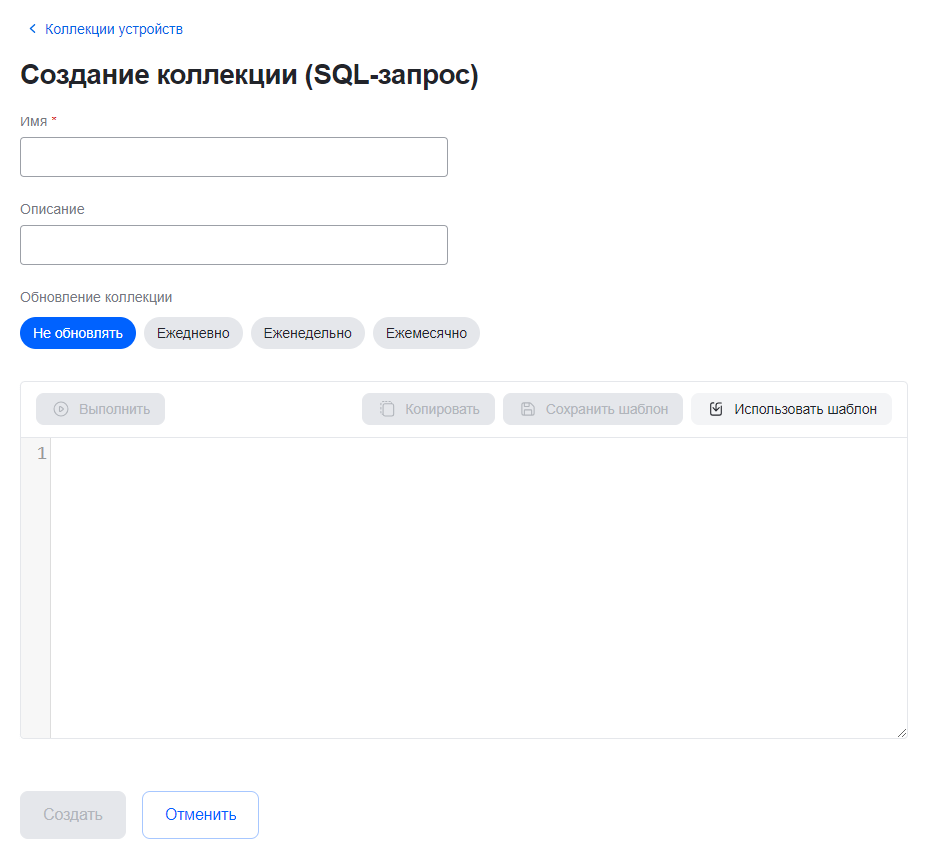Click the copy icon in Копировать
This screenshot has height=848, width=940.
coord(387,409)
